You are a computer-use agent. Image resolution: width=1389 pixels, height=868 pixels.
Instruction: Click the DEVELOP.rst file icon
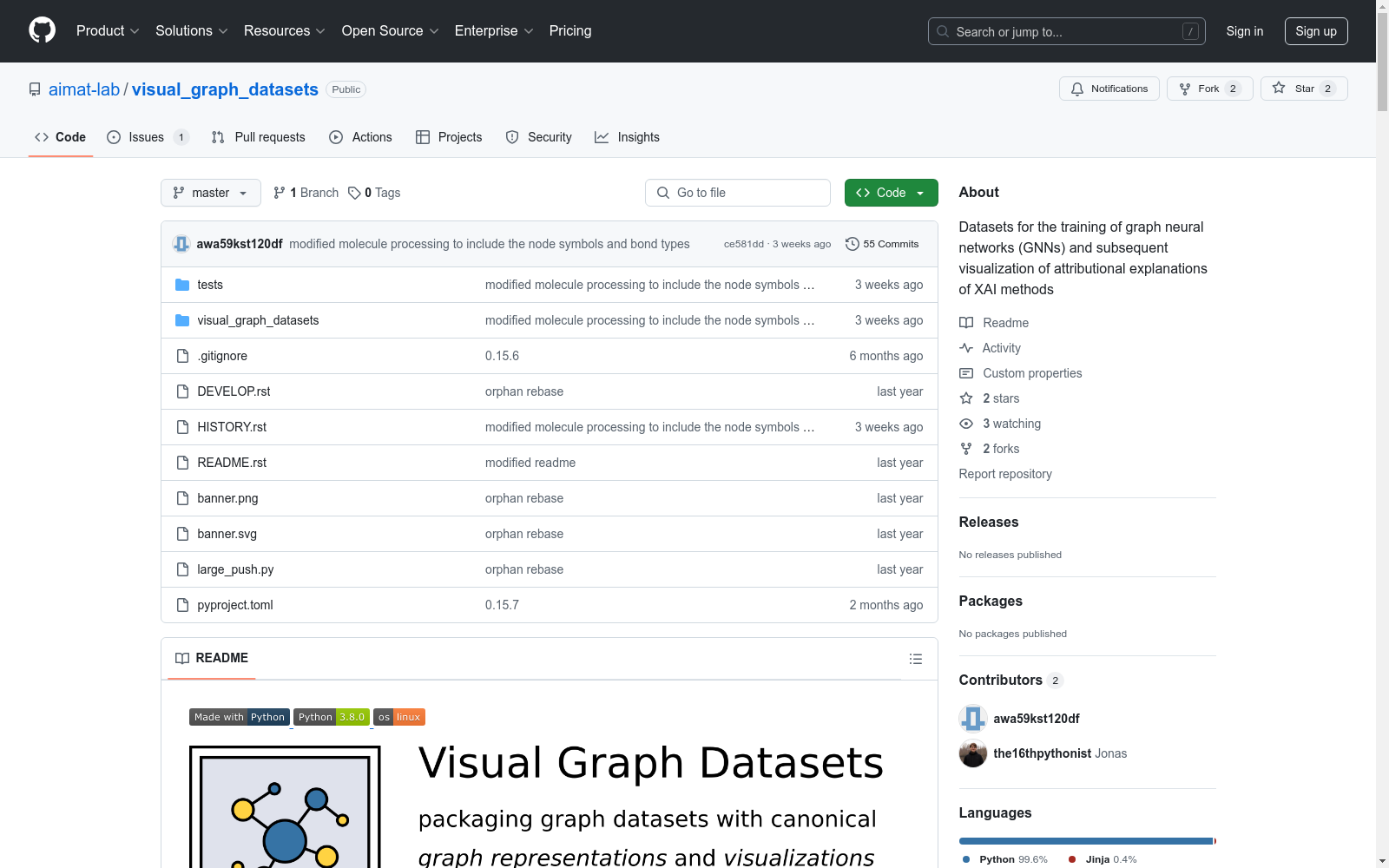point(182,391)
